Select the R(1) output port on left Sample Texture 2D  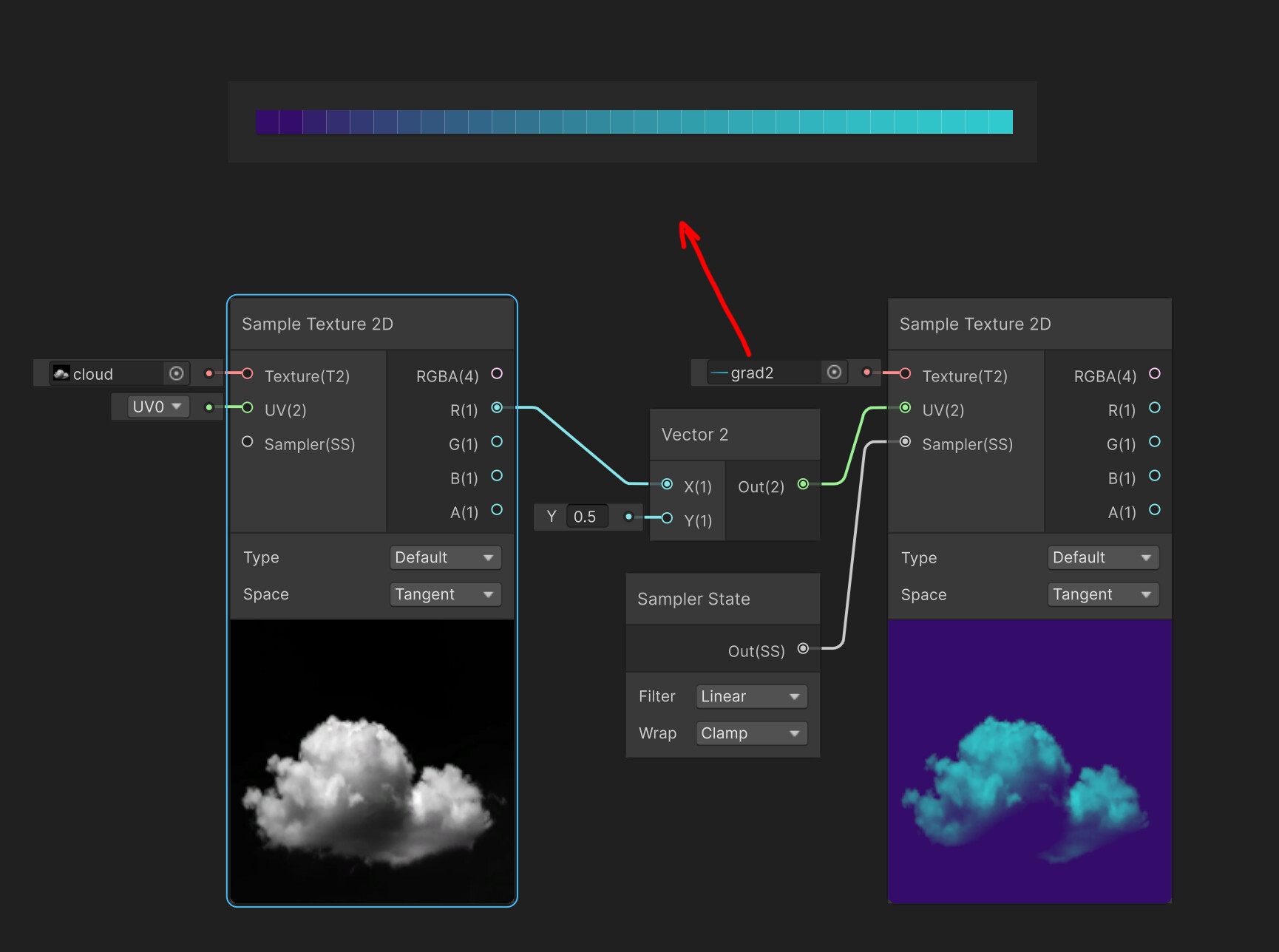[497, 407]
